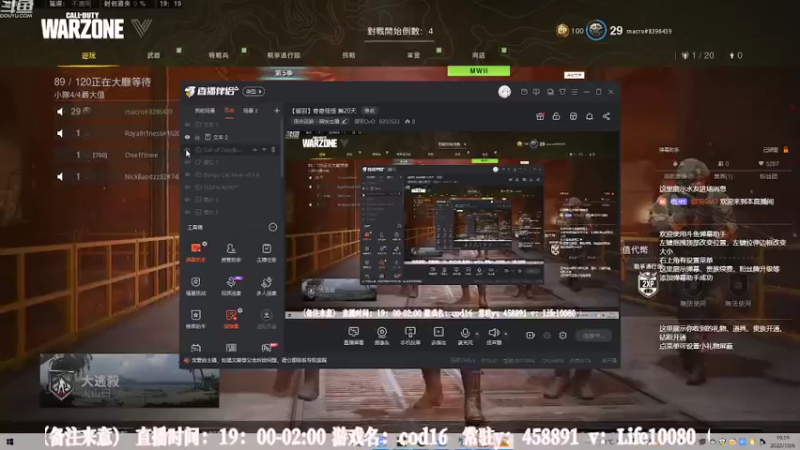800x450 pixels.
Task: Select the Bongo Cat Mver source row
Action: point(231,174)
